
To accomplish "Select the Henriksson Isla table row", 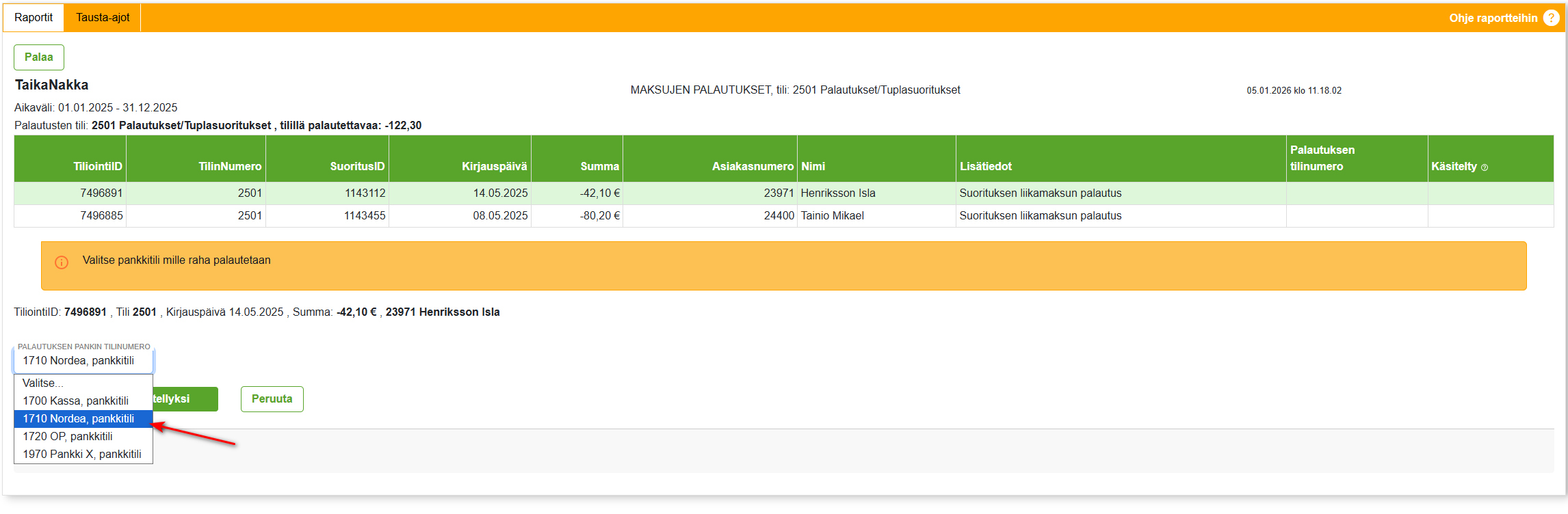I will click(x=837, y=193).
